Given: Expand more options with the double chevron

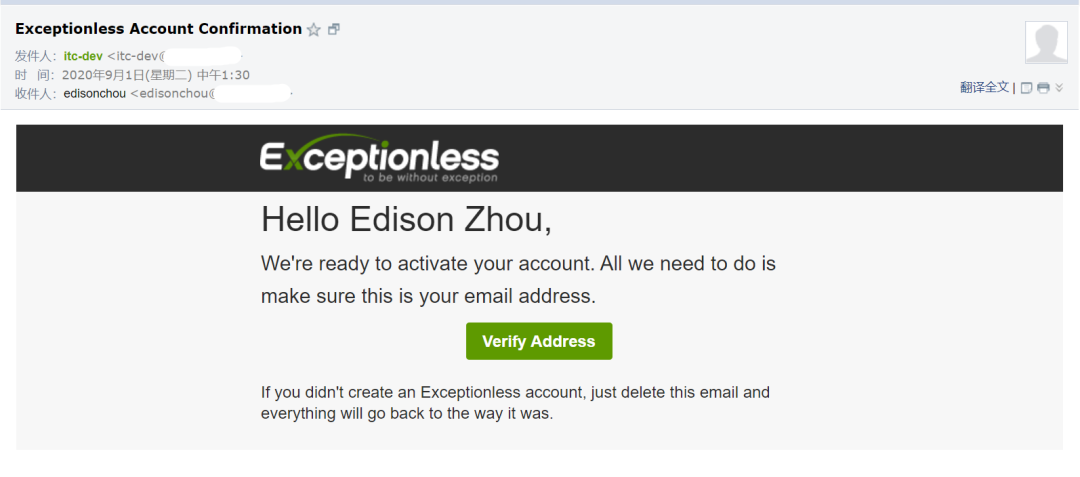Looking at the screenshot, I should tap(1059, 88).
